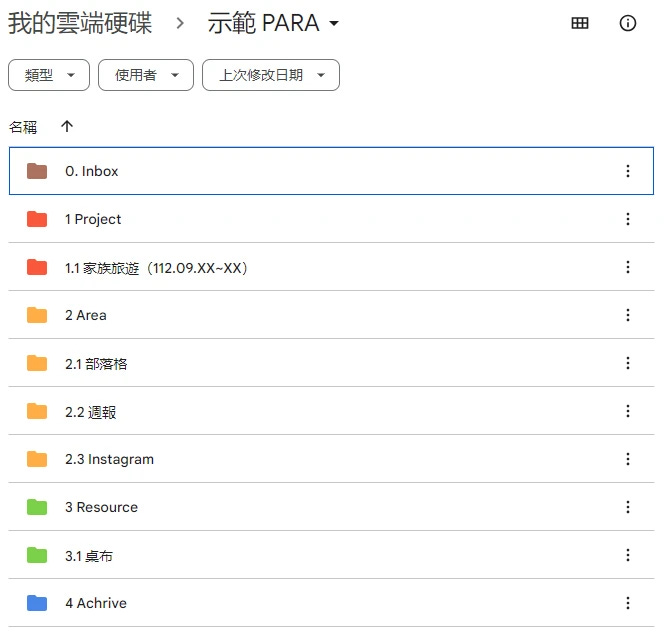This screenshot has width=668, height=635.
Task: Open the 類型 filter dropdown
Action: [x=49, y=75]
